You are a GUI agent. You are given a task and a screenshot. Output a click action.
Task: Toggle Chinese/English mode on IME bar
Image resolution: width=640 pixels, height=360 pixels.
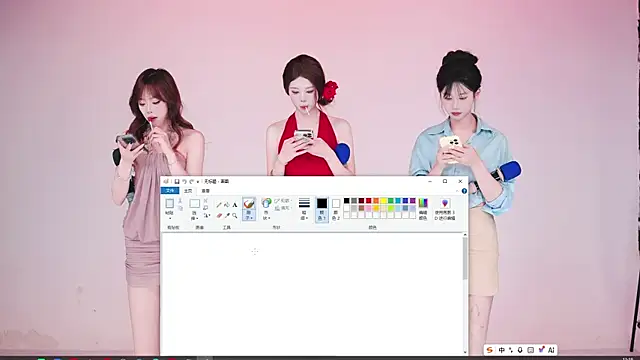tap(502, 350)
